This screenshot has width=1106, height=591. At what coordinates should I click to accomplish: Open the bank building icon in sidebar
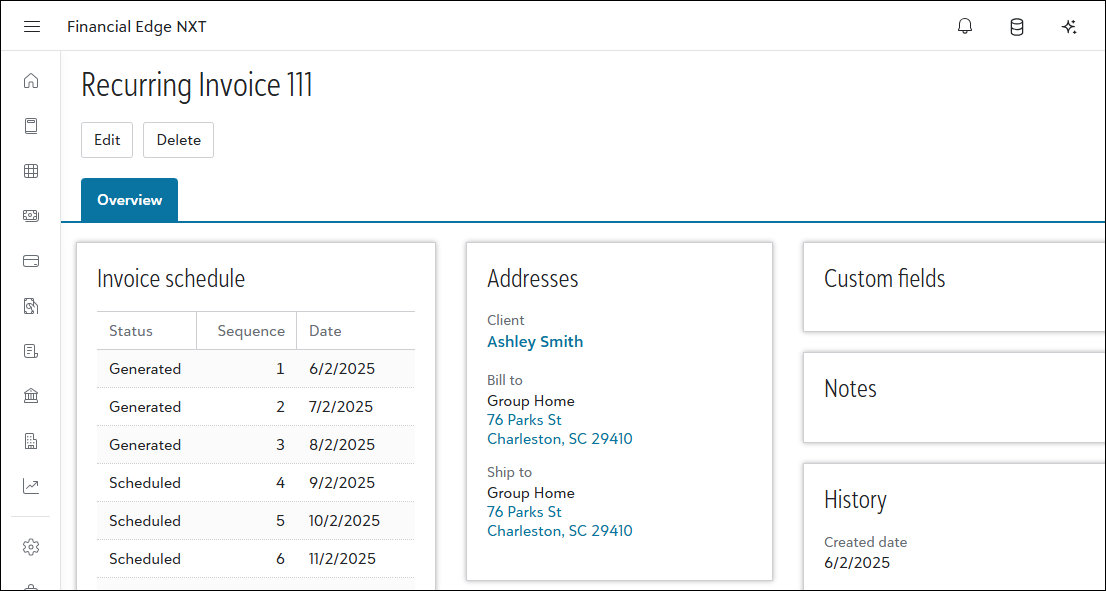[x=31, y=396]
